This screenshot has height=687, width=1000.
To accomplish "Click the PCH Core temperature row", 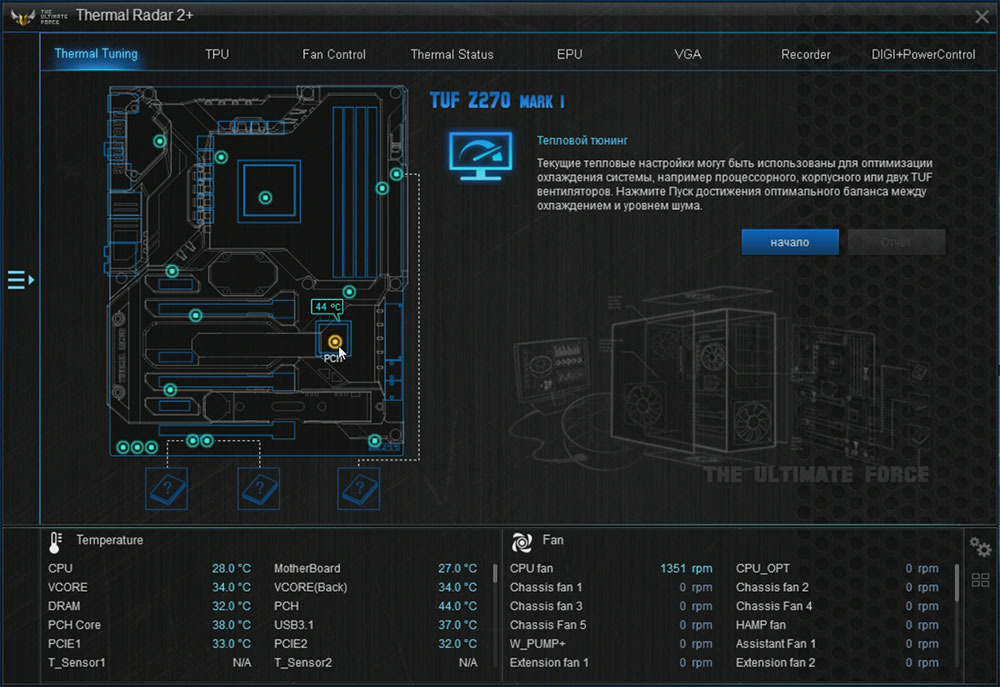I will tap(149, 625).
